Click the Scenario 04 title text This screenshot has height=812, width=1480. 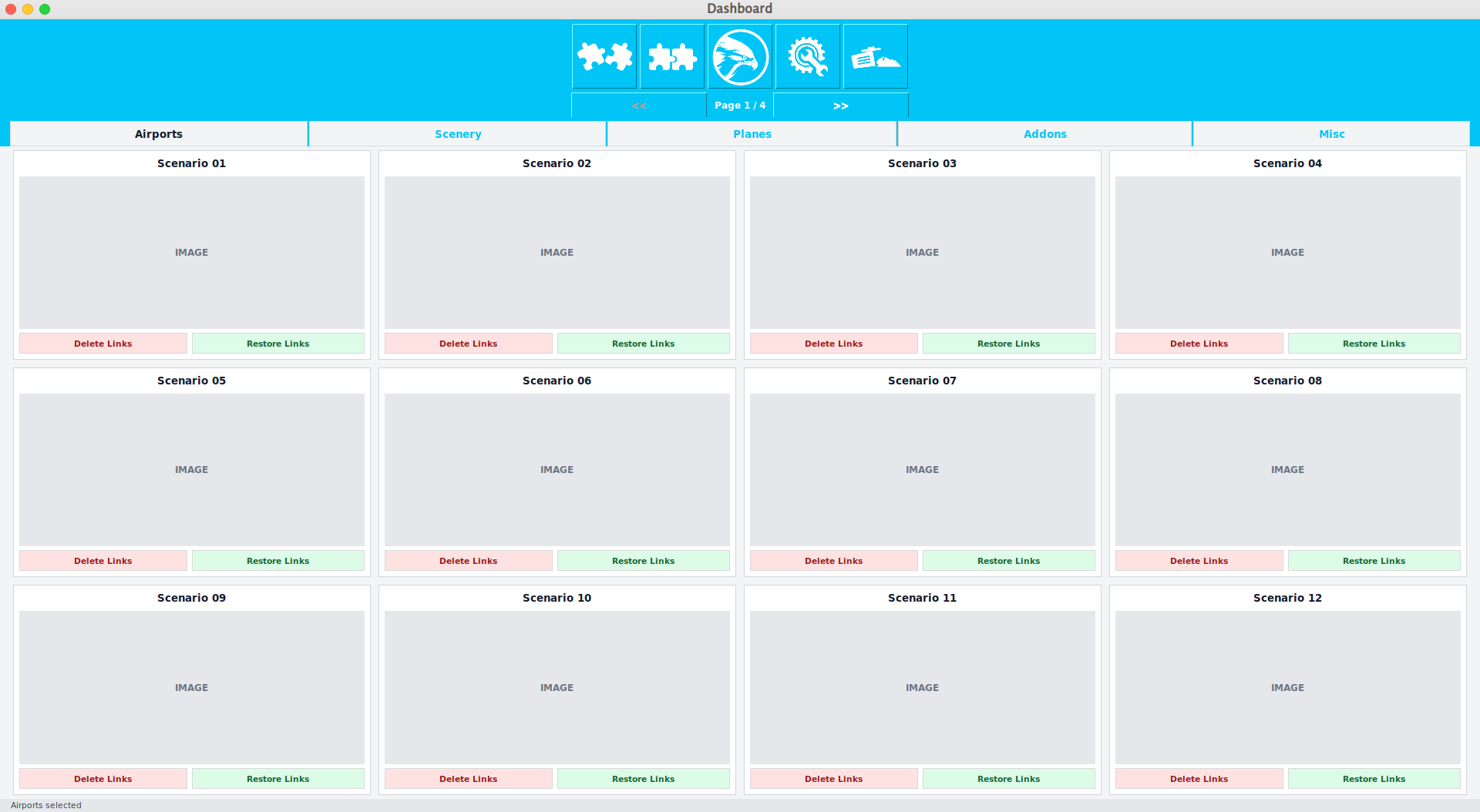tap(1288, 163)
